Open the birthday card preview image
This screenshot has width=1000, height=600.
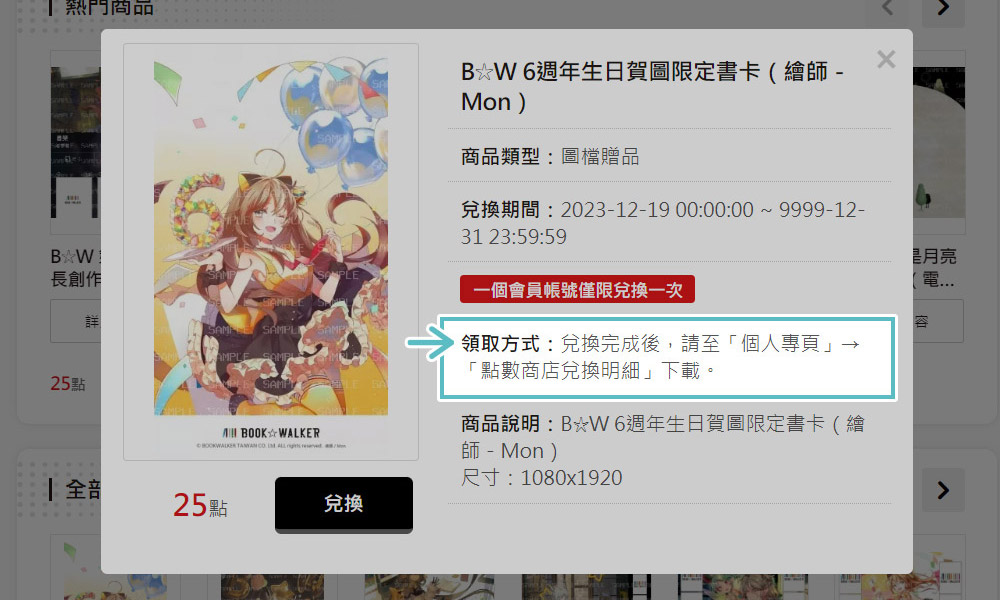pyautogui.click(x=271, y=252)
